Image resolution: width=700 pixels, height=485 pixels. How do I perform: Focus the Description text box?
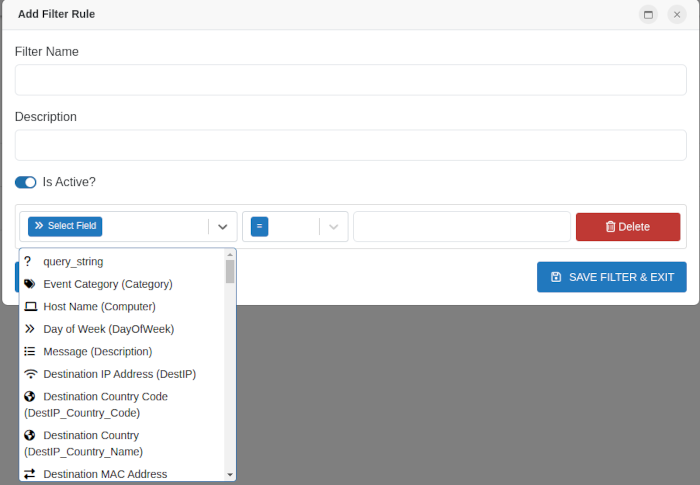[x=350, y=145]
